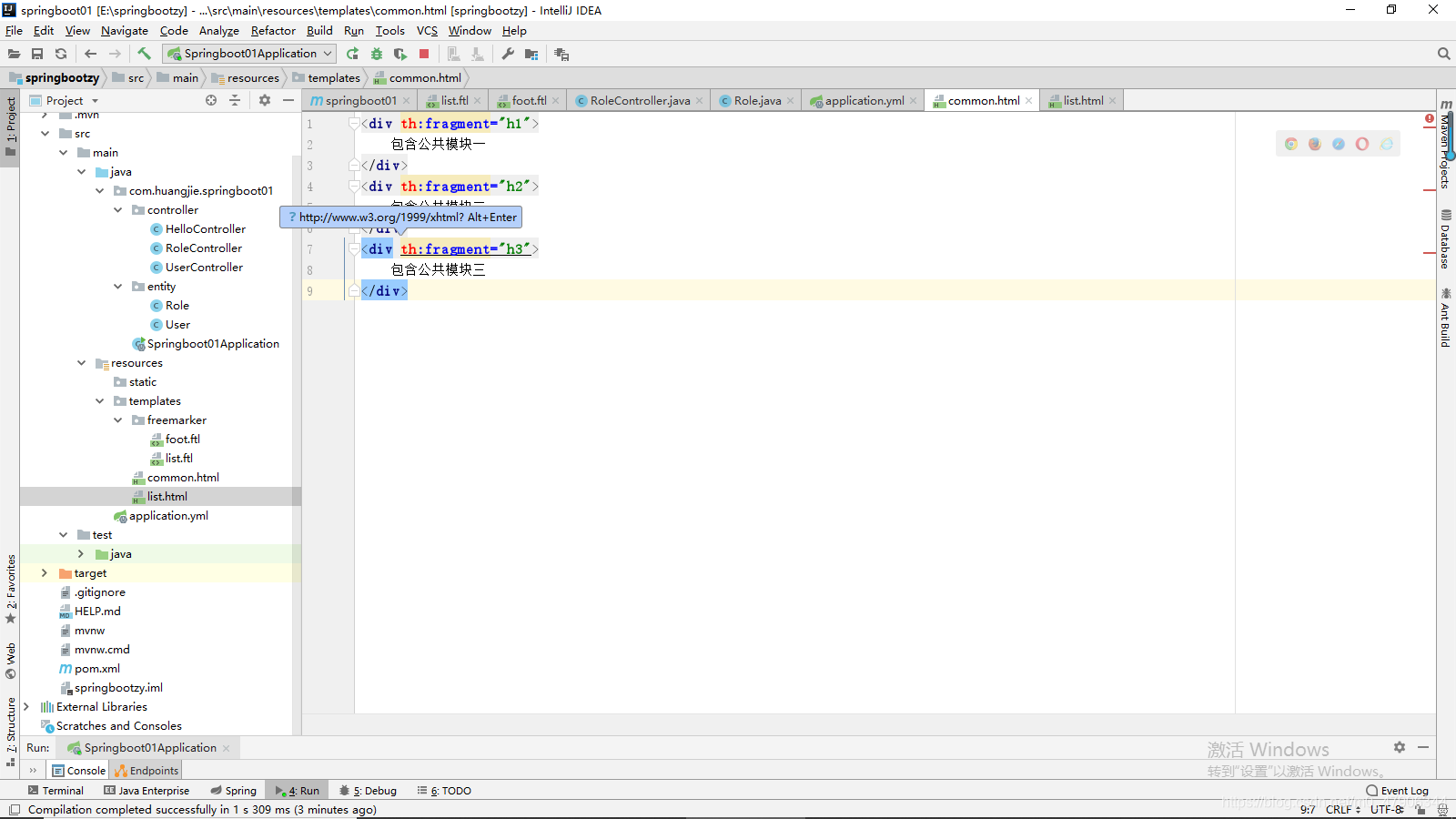Navigate forward with the right arrow icon

tap(115, 54)
